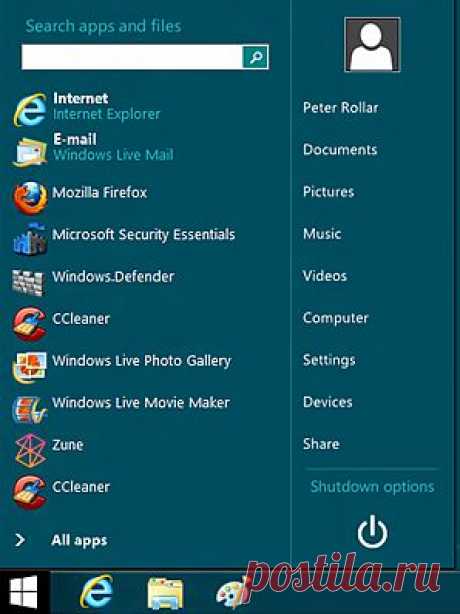Image resolution: width=460 pixels, height=614 pixels.
Task: Click the Zune icon
Action: pyautogui.click(x=31, y=450)
